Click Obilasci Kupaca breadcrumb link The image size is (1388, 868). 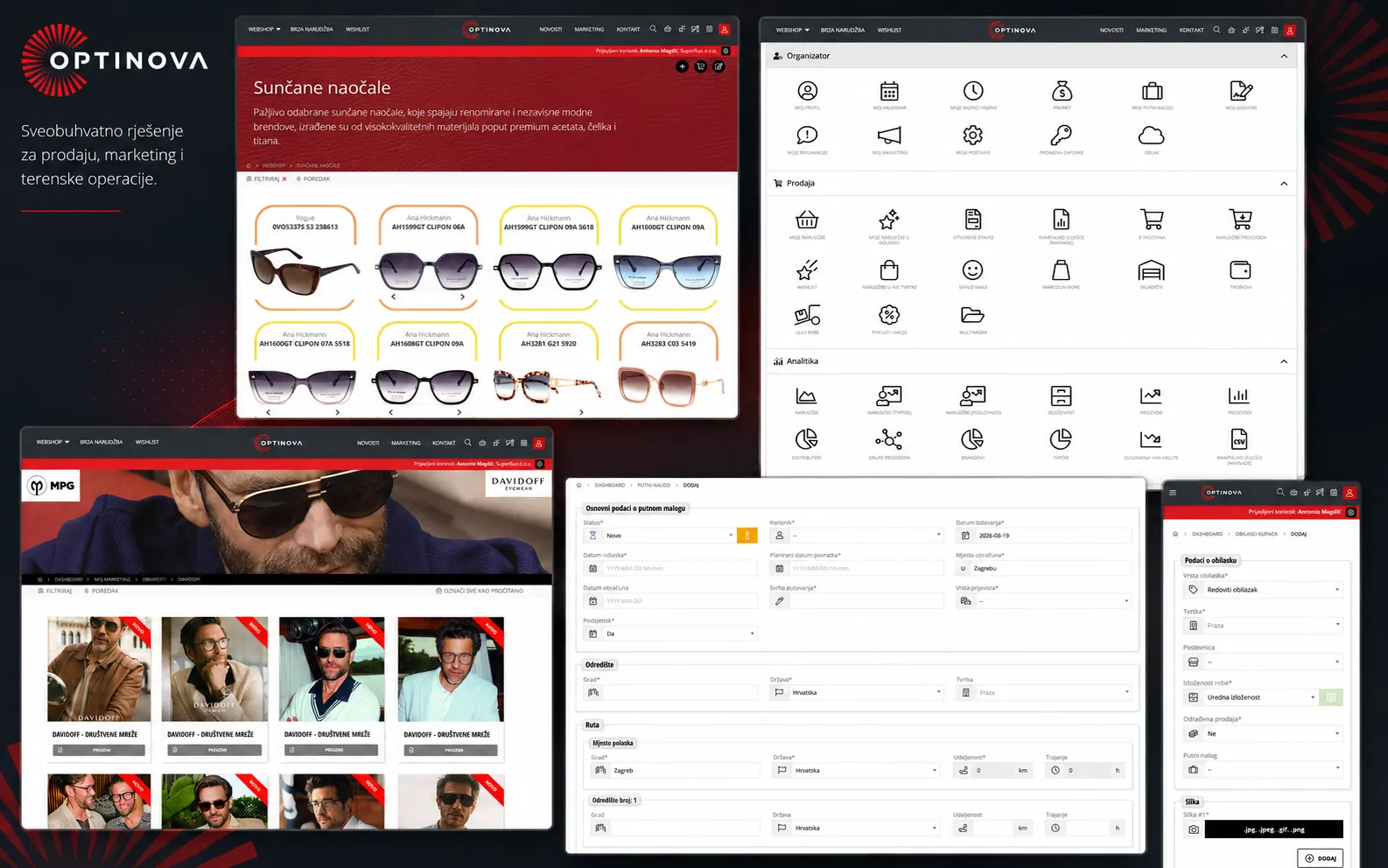coord(1257,534)
